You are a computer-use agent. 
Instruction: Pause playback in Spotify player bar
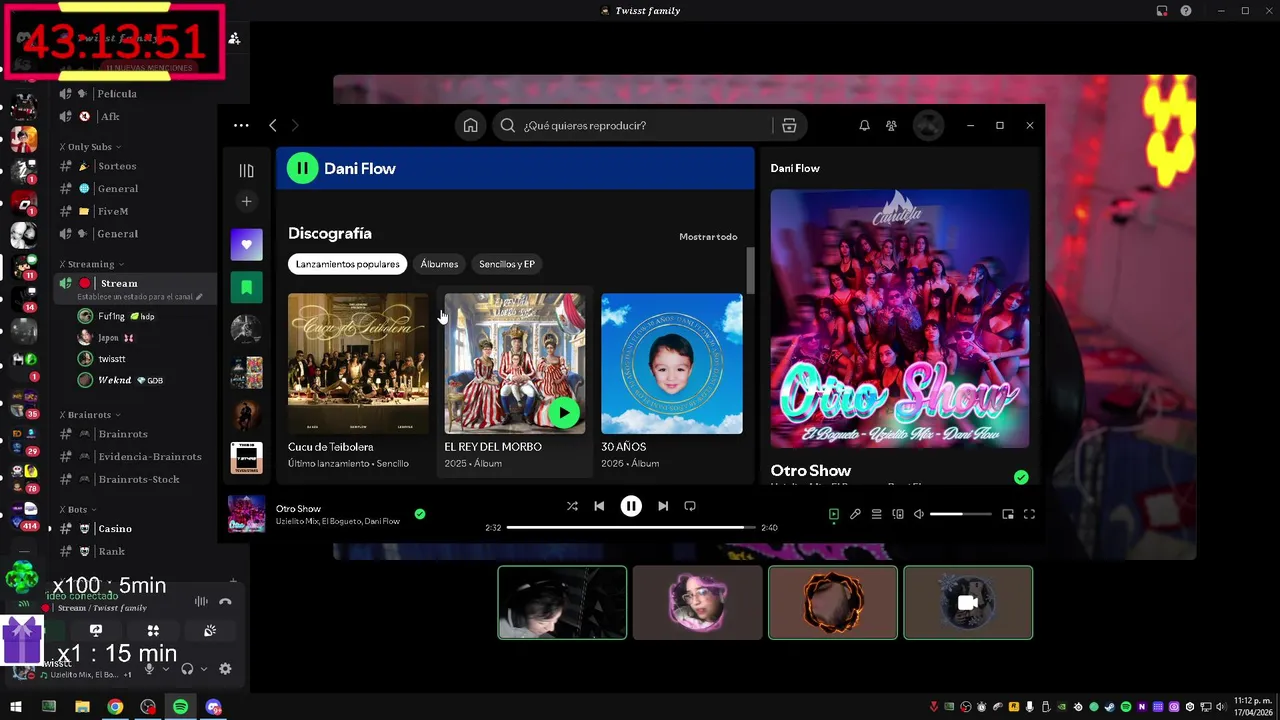pos(631,506)
